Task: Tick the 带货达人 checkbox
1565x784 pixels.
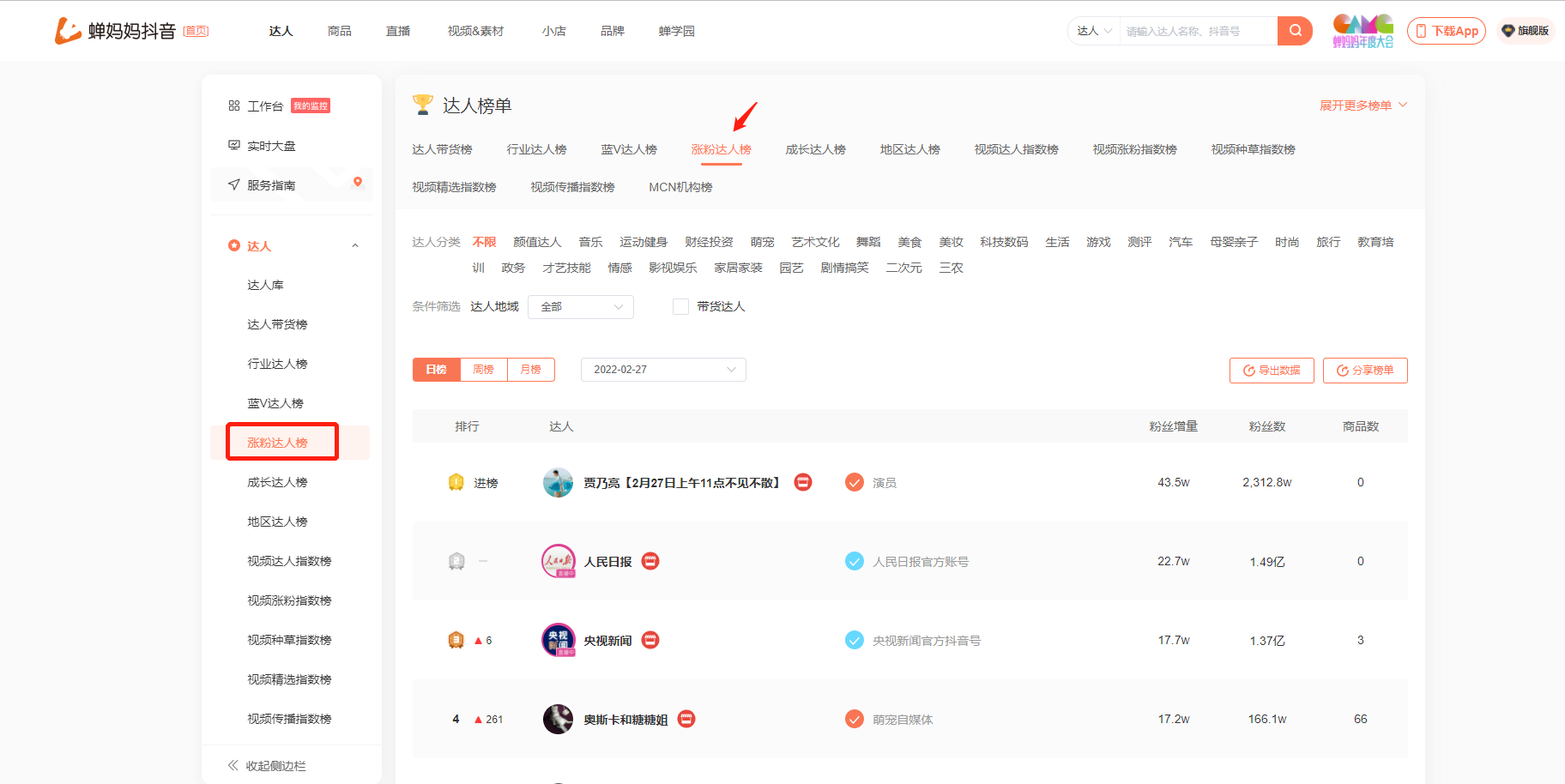Action: pos(680,306)
